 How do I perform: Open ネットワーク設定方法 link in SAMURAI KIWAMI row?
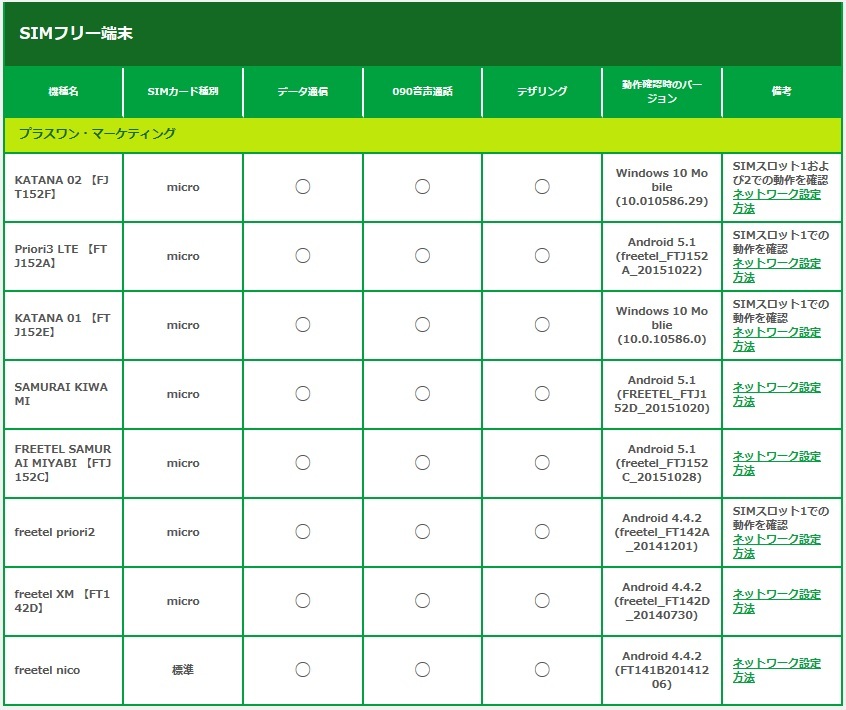(776, 394)
